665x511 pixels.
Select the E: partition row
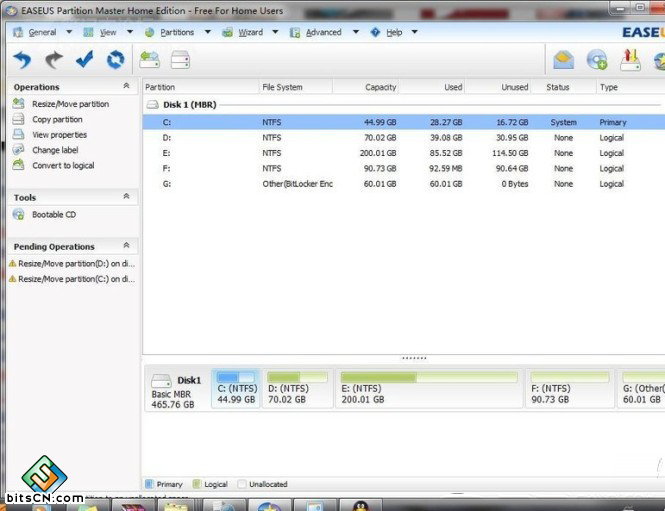404,153
